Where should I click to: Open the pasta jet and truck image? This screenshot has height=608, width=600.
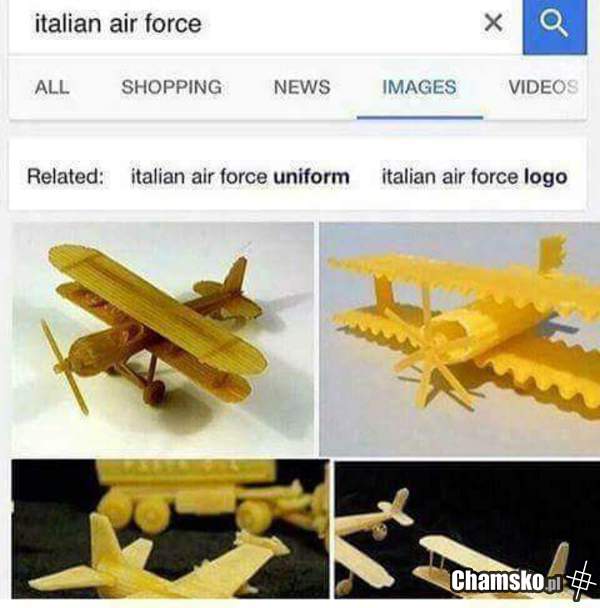tap(170, 529)
